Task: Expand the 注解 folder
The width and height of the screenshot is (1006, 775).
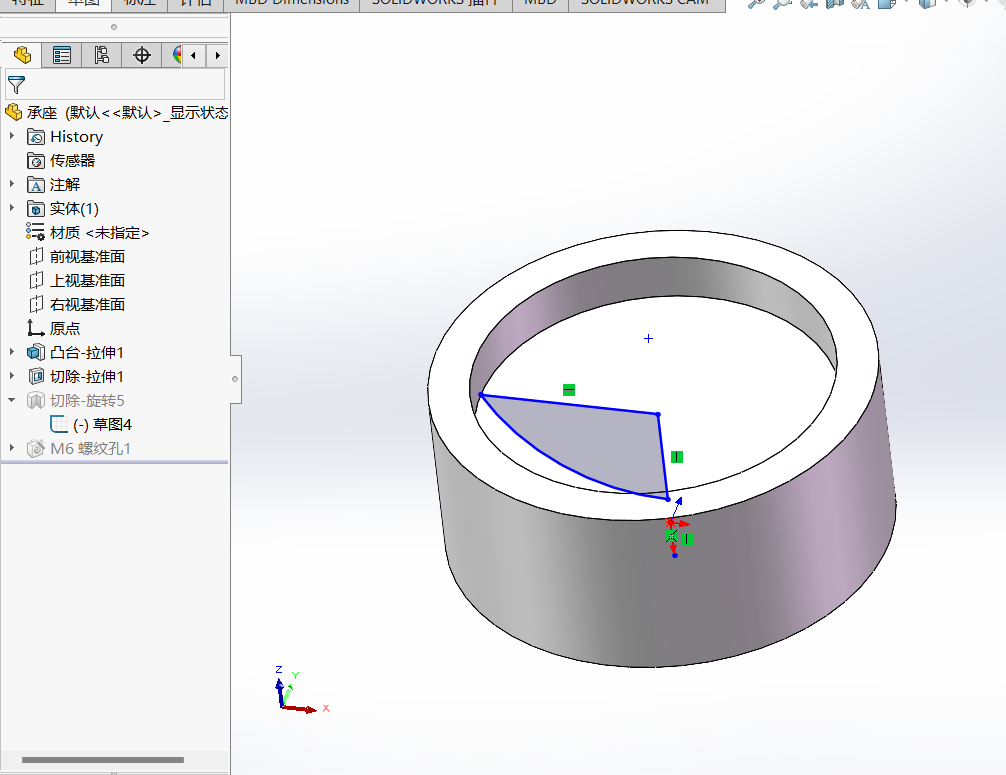Action: [12, 184]
